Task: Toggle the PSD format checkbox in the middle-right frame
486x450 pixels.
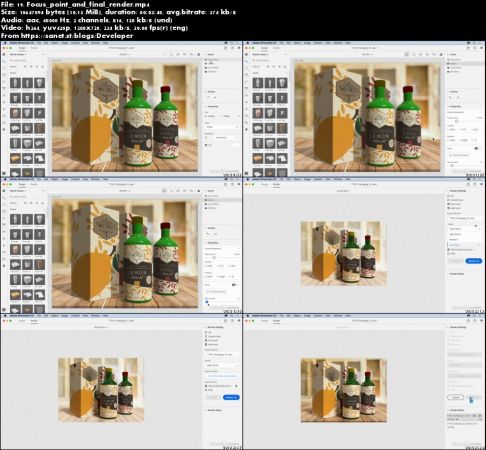Action: (x=449, y=250)
